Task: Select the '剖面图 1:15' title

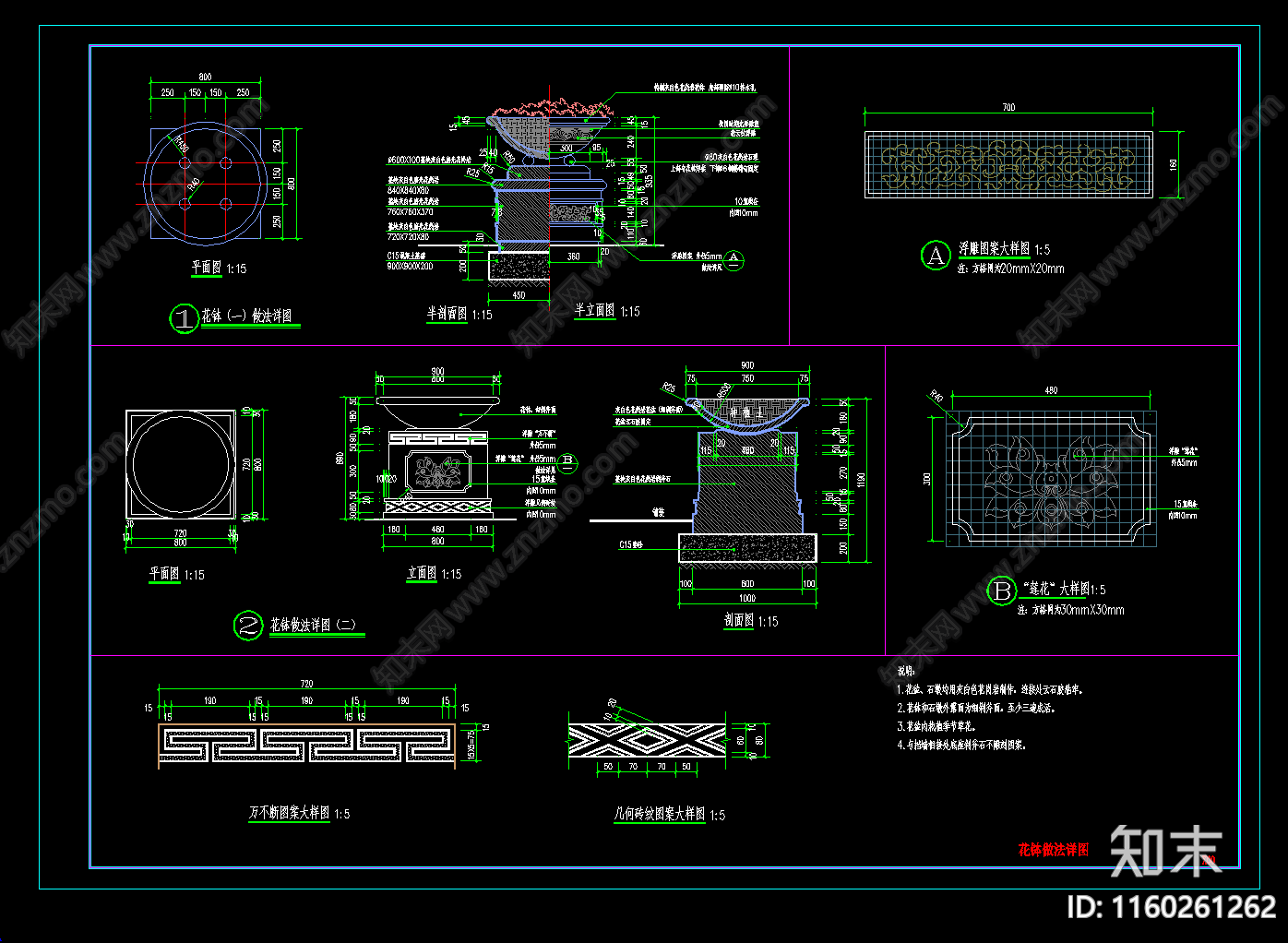Action: (x=751, y=621)
